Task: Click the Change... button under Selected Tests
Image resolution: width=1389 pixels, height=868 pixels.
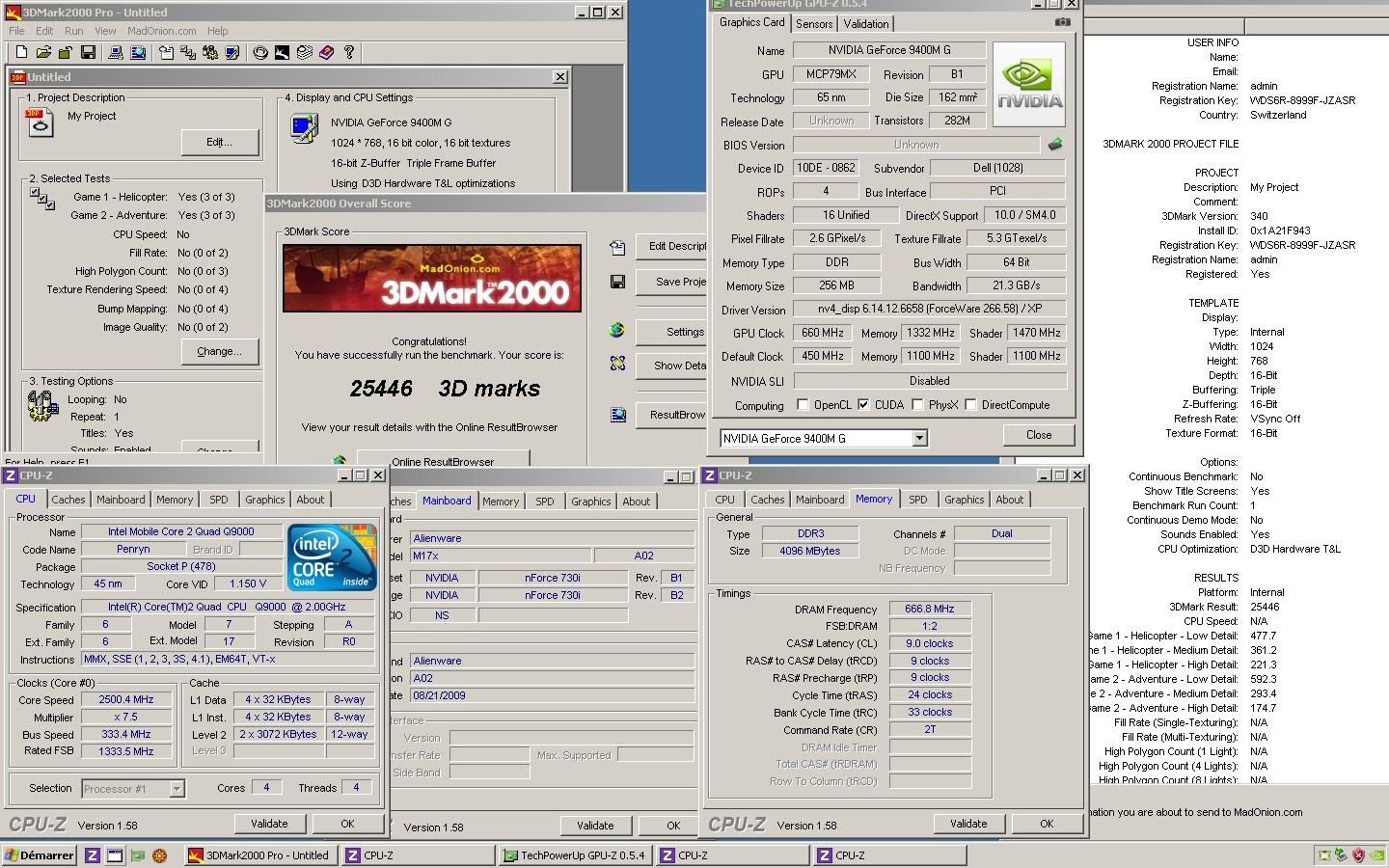Action: pyautogui.click(x=220, y=351)
